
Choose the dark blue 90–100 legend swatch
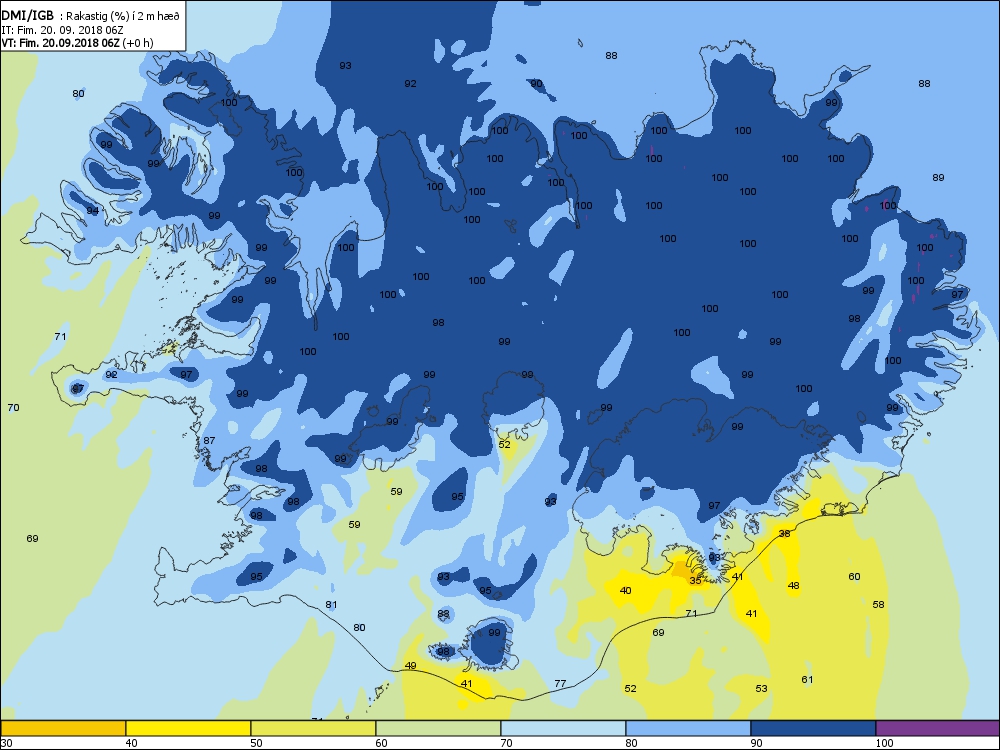click(x=812, y=728)
